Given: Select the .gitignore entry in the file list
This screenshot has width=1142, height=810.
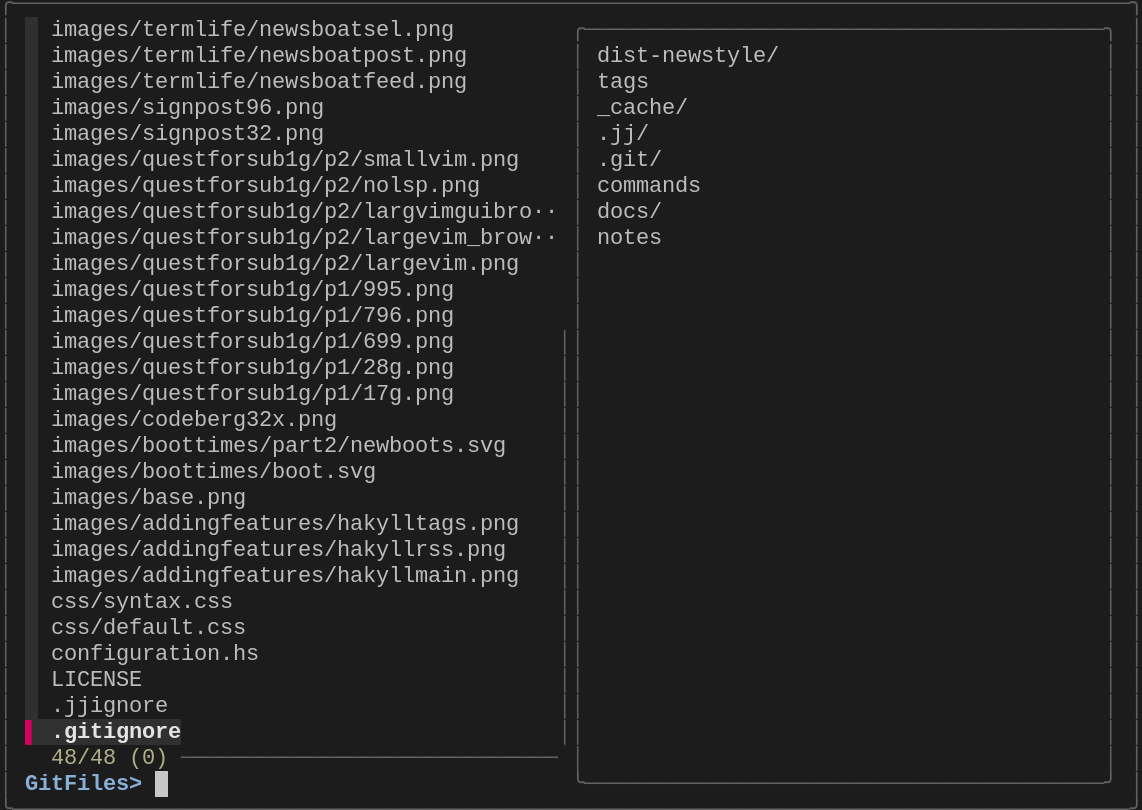Looking at the screenshot, I should (116, 731).
